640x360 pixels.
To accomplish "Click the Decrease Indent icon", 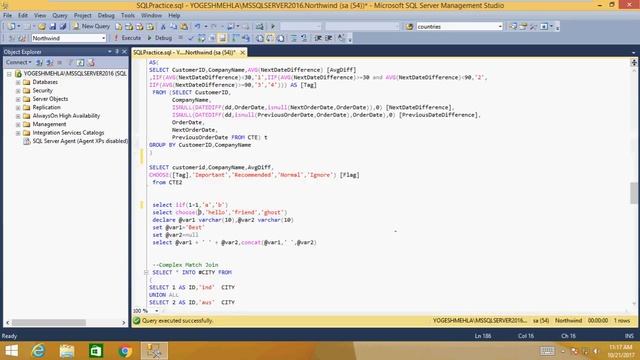I will click(x=318, y=38).
